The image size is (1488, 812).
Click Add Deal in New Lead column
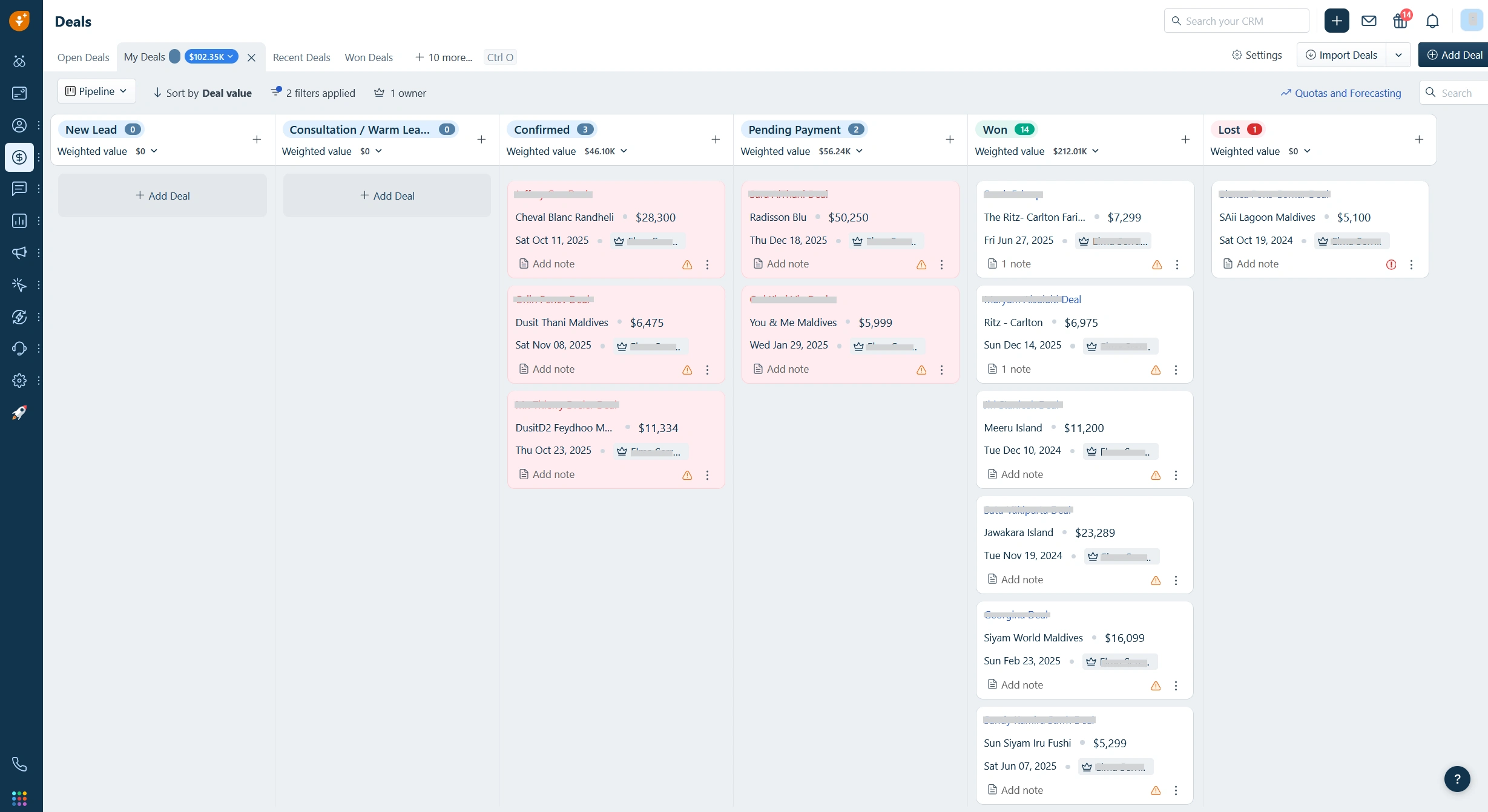(x=162, y=196)
